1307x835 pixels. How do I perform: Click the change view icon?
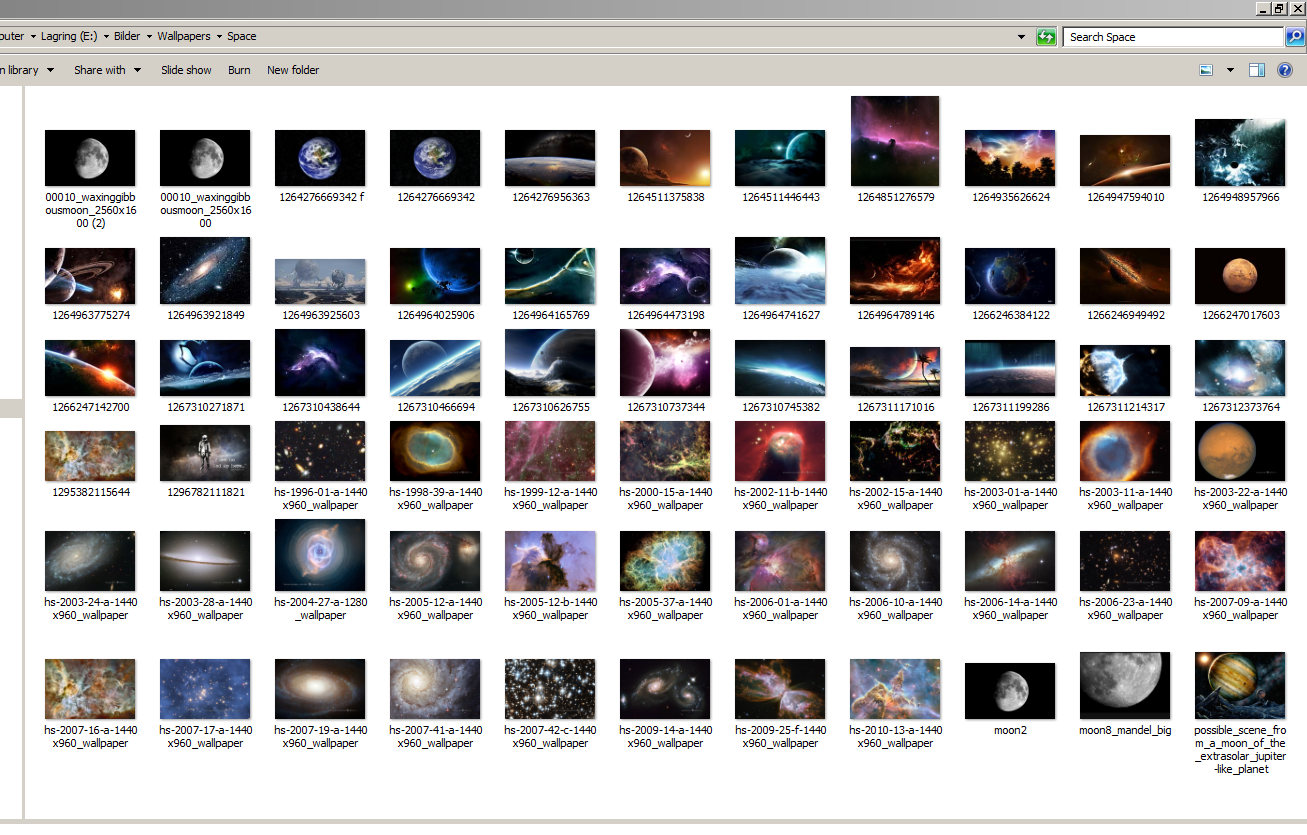(x=1206, y=70)
